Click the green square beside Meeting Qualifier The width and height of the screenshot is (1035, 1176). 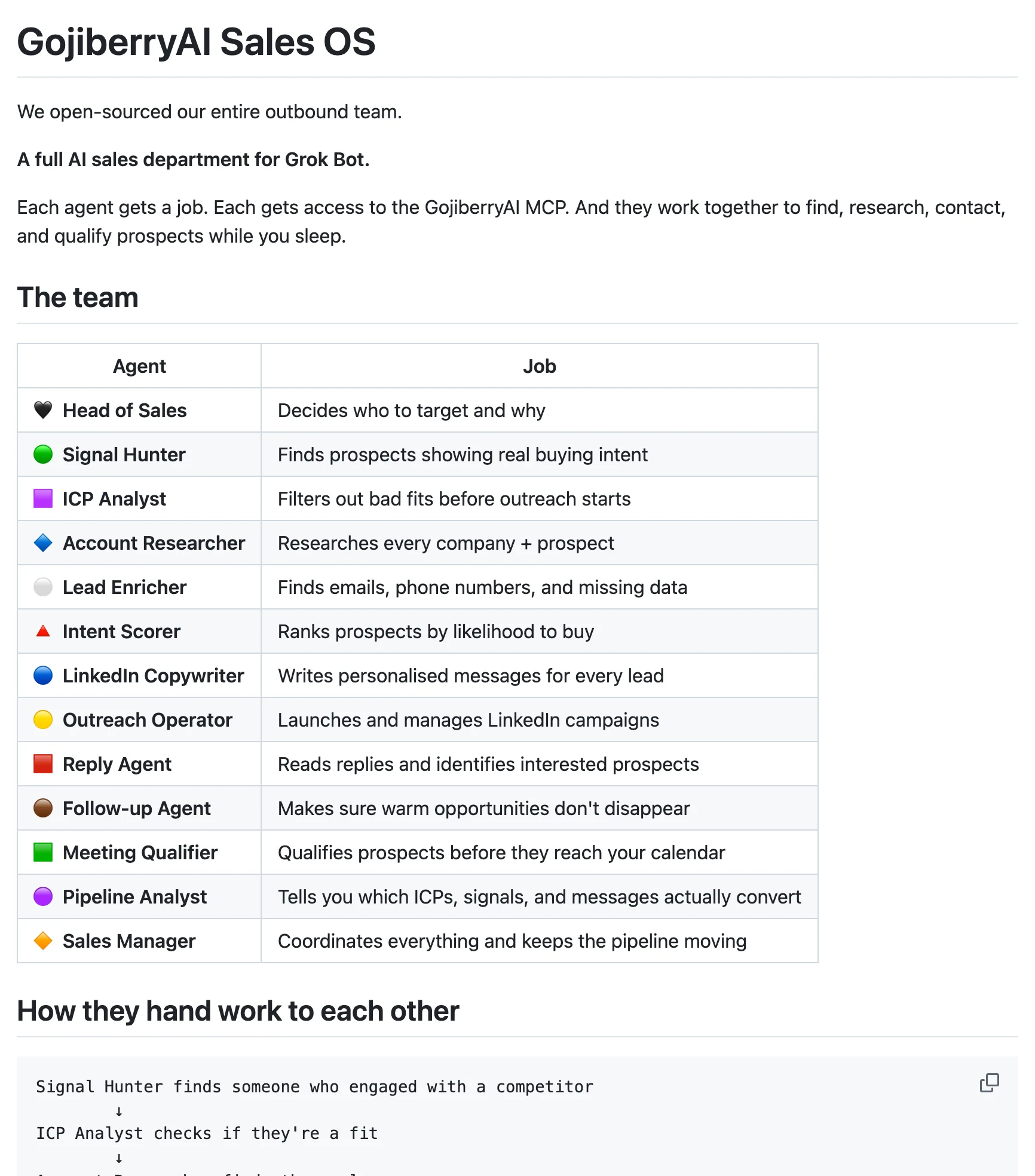tap(43, 852)
